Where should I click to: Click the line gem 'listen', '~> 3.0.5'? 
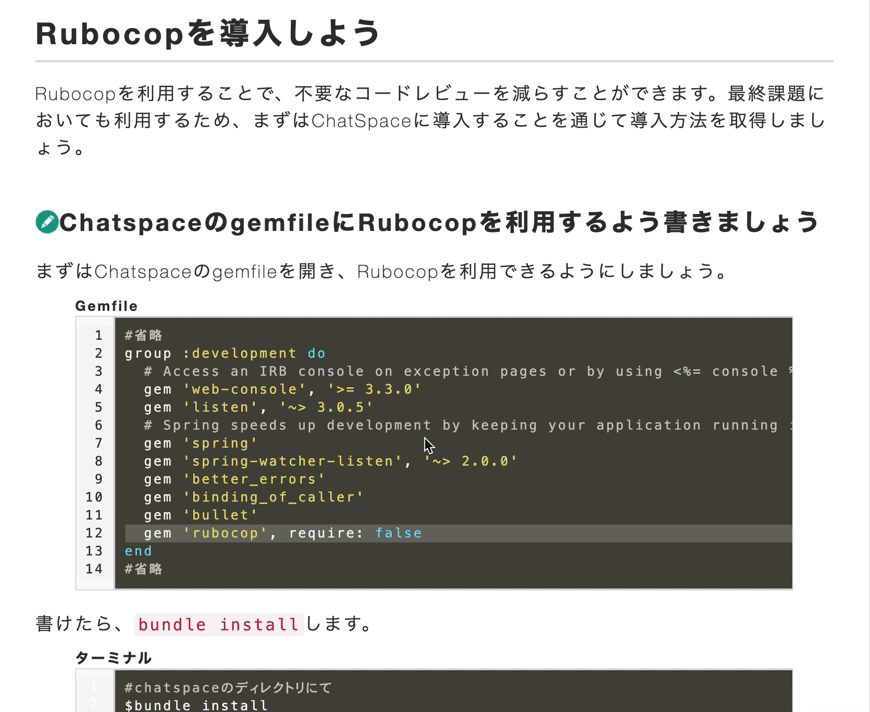(x=258, y=407)
